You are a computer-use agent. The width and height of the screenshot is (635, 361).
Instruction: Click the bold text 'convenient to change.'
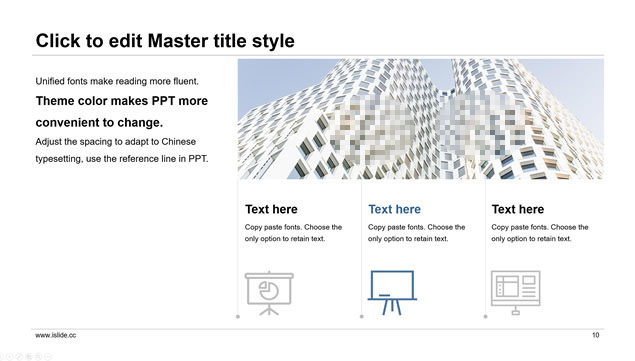pyautogui.click(x=99, y=122)
